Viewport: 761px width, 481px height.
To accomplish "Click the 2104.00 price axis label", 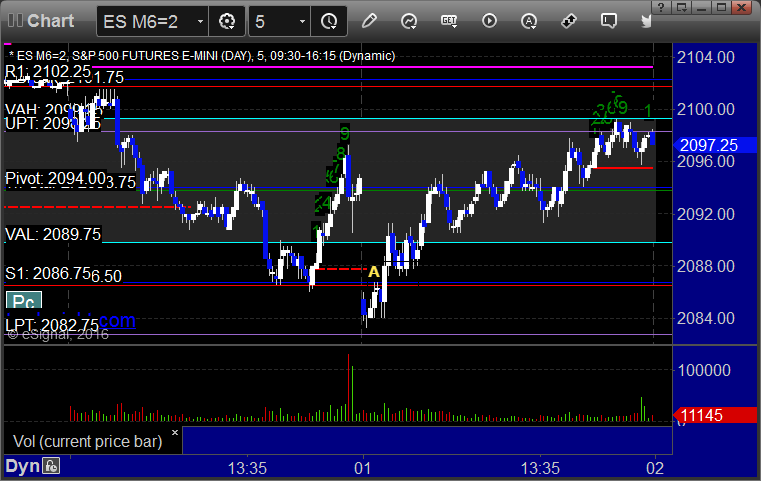I will pyautogui.click(x=706, y=57).
